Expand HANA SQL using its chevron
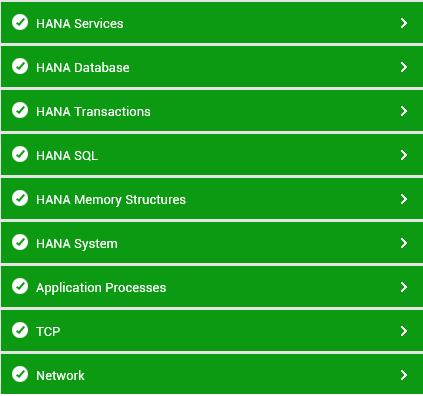Image resolution: width=423 pixels, height=396 pixels. tap(404, 155)
